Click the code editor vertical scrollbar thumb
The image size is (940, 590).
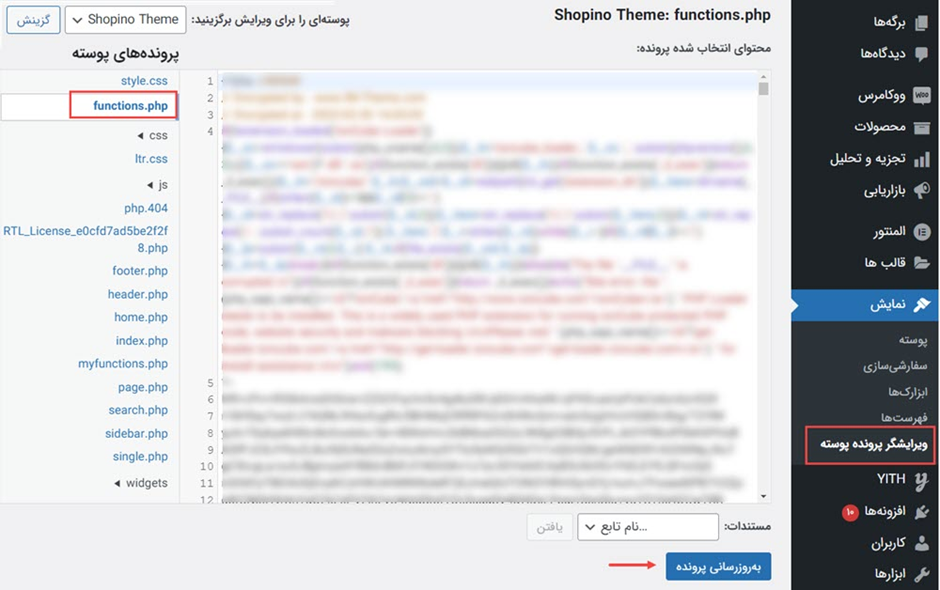click(x=763, y=89)
